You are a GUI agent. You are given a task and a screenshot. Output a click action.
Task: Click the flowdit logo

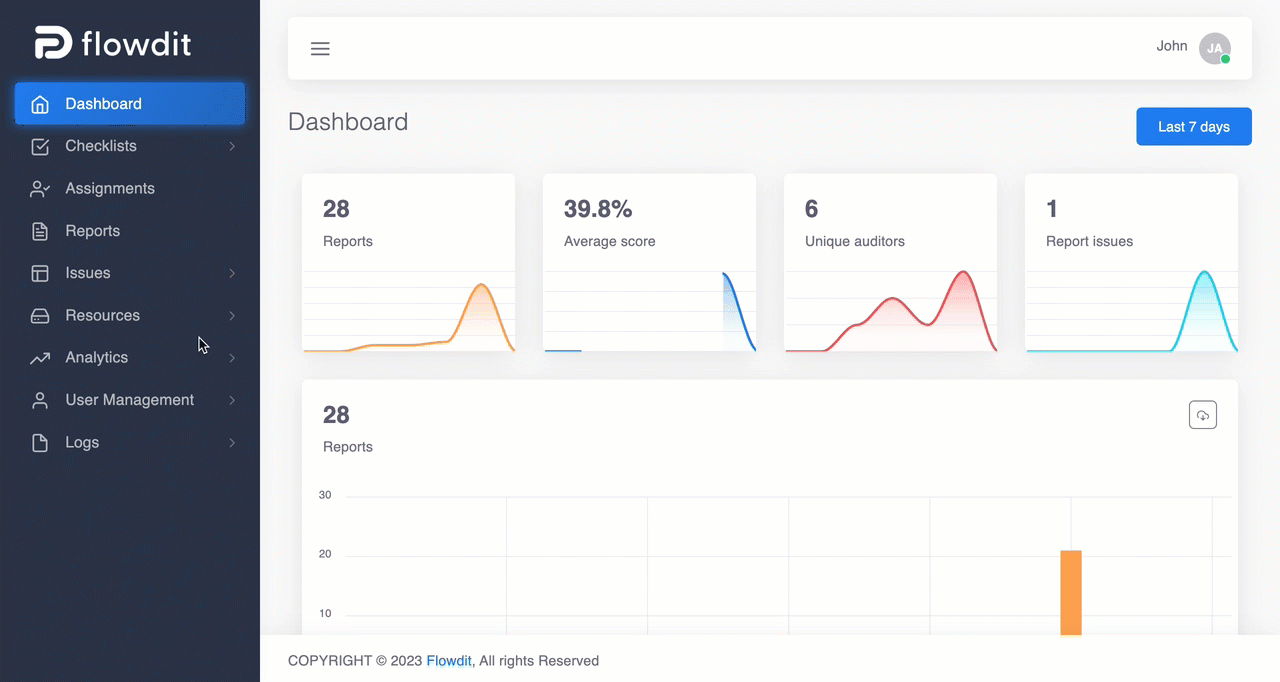113,43
